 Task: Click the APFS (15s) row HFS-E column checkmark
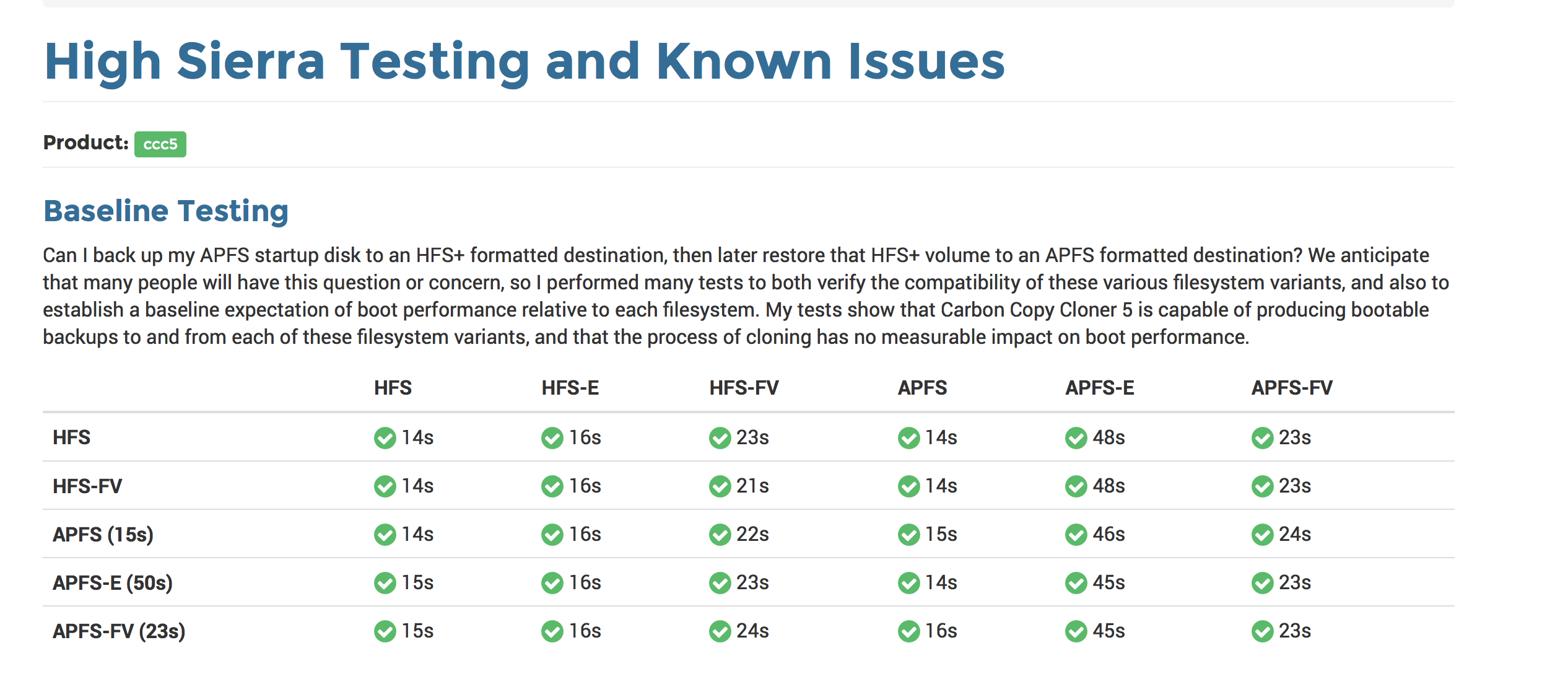coord(552,535)
